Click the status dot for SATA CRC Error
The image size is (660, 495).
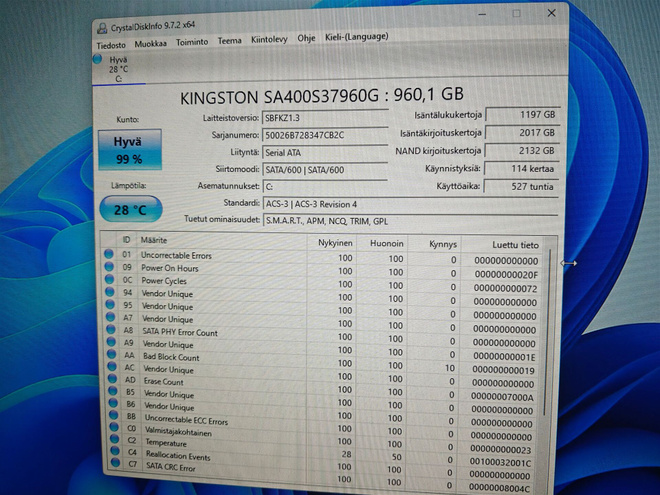pyautogui.click(x=116, y=463)
